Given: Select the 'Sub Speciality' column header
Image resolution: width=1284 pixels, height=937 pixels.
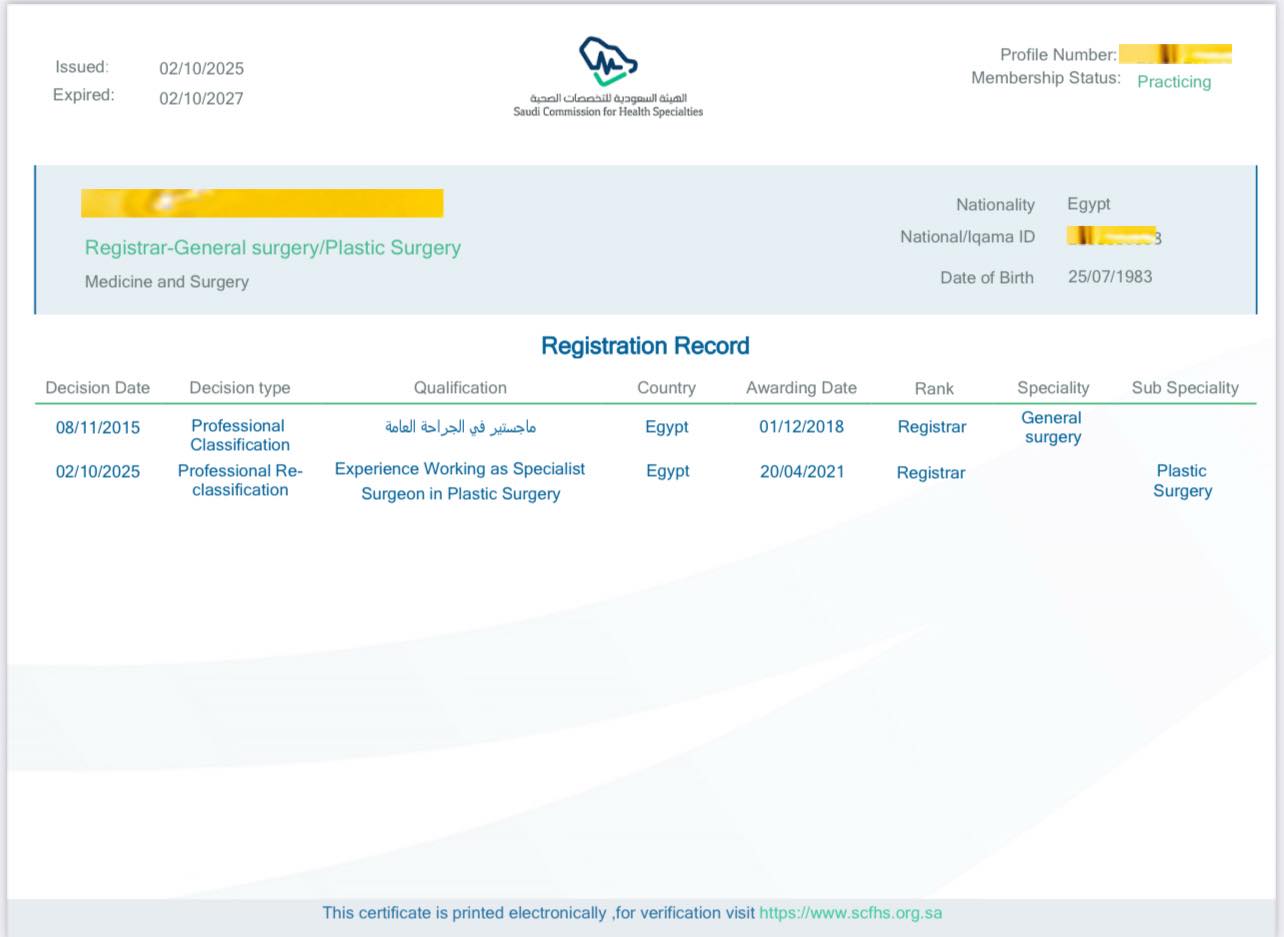Looking at the screenshot, I should [x=1185, y=388].
